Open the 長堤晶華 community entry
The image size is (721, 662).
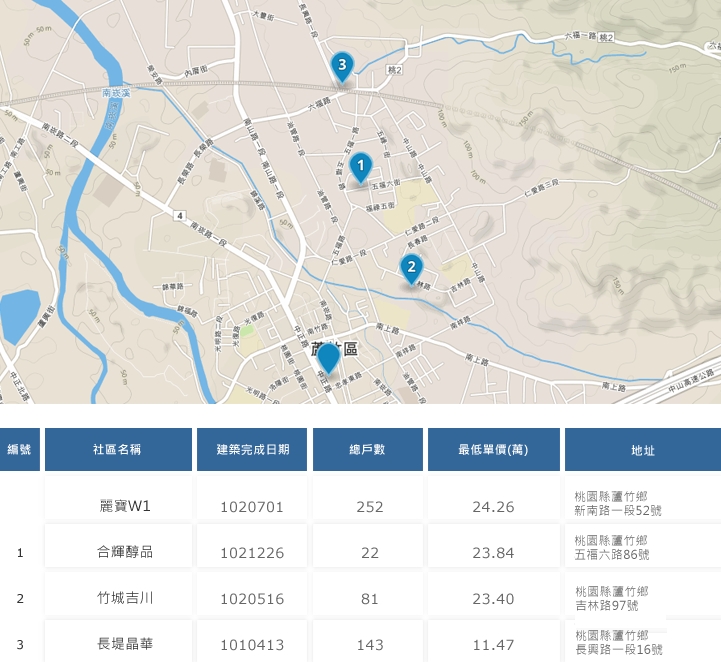(x=118, y=644)
